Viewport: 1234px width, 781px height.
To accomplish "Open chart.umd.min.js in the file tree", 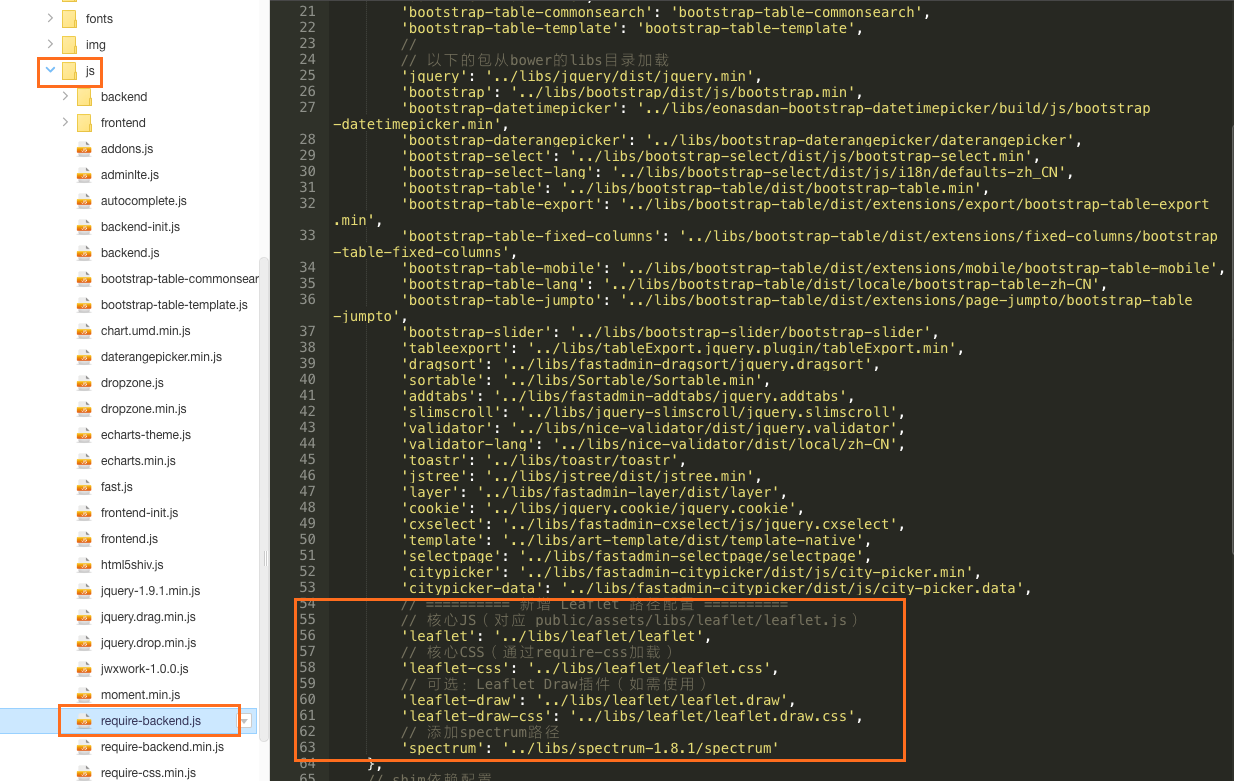I will coord(146,331).
